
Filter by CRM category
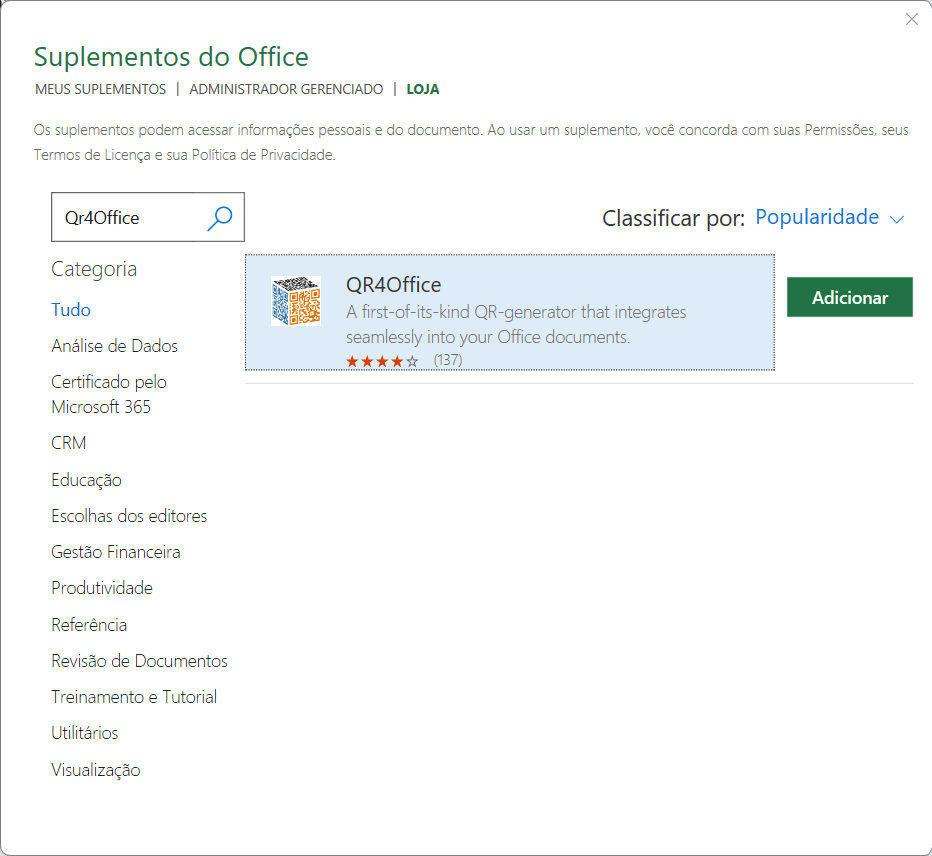(x=69, y=443)
